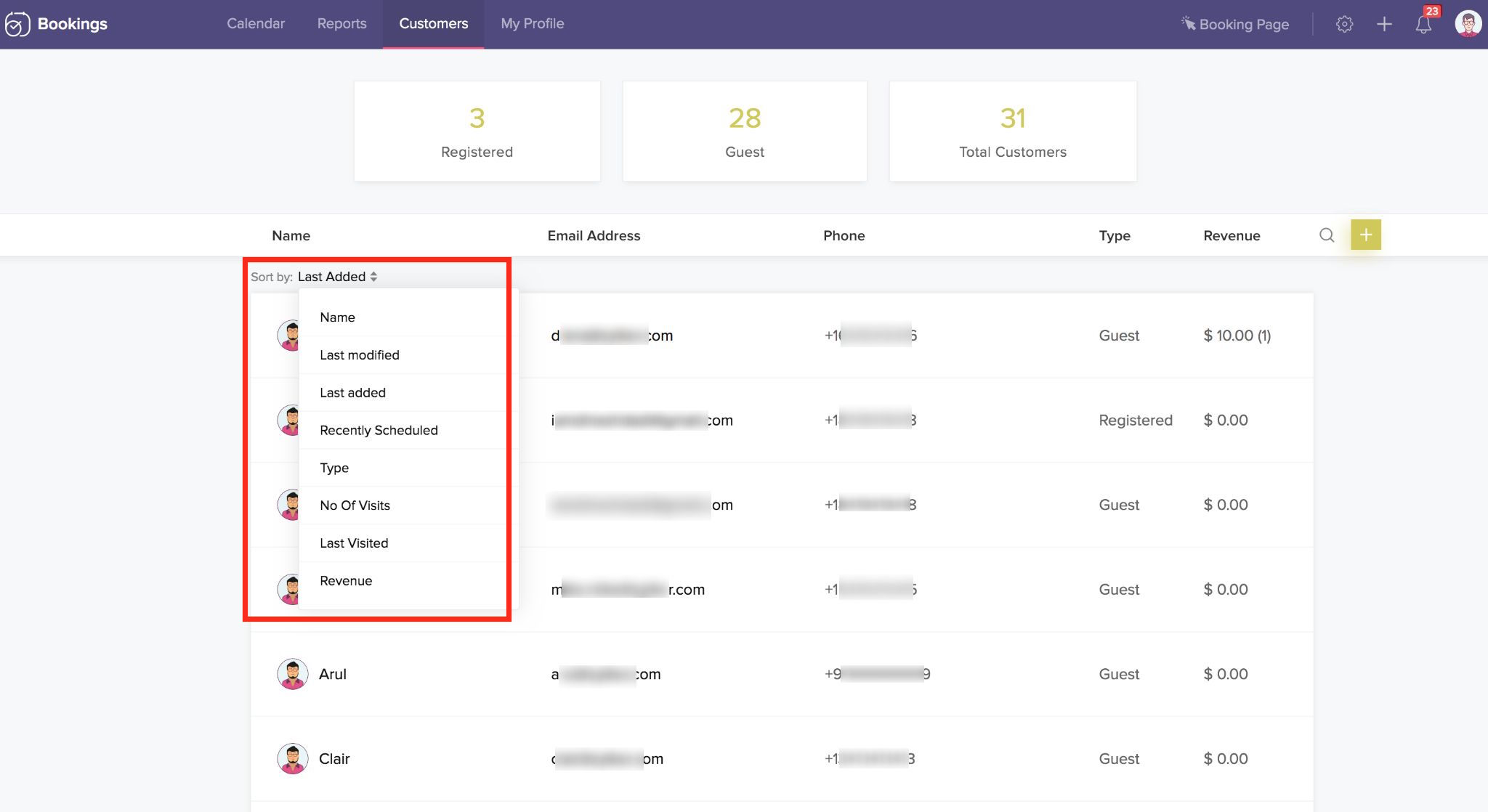The image size is (1488, 812).
Task: Click the plus icon in top bar
Action: tap(1384, 24)
